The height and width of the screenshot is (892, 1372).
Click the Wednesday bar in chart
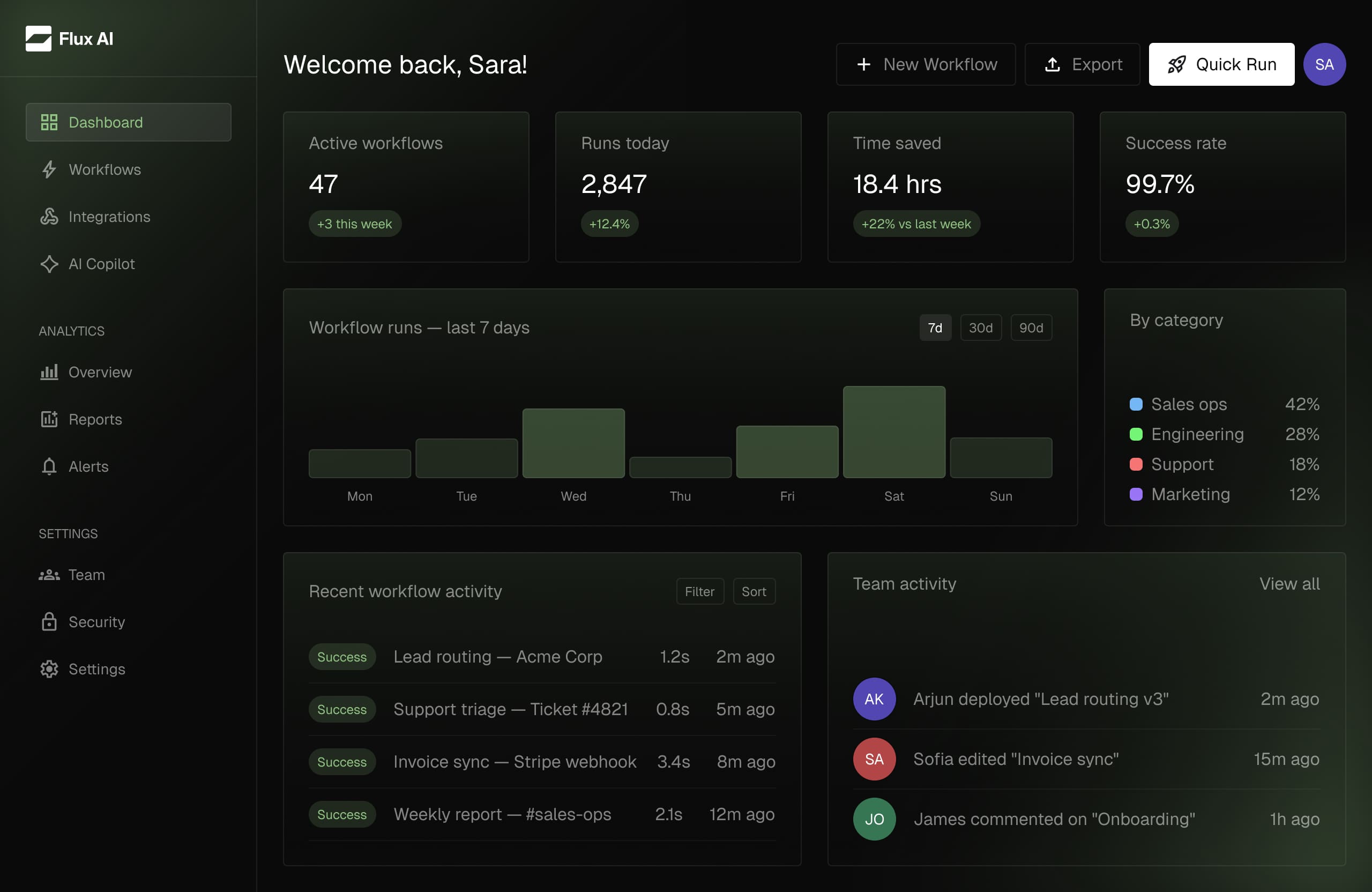573,443
